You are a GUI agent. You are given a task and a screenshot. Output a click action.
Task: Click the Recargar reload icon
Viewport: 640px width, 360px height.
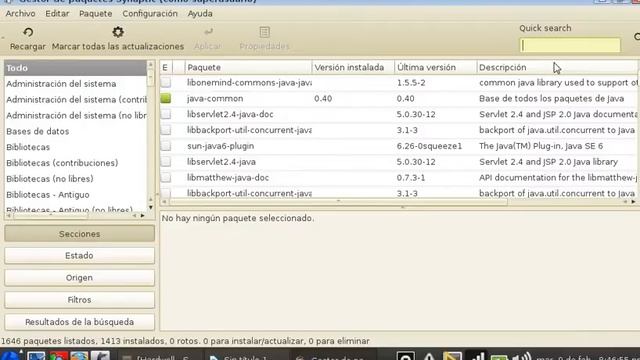point(28,32)
